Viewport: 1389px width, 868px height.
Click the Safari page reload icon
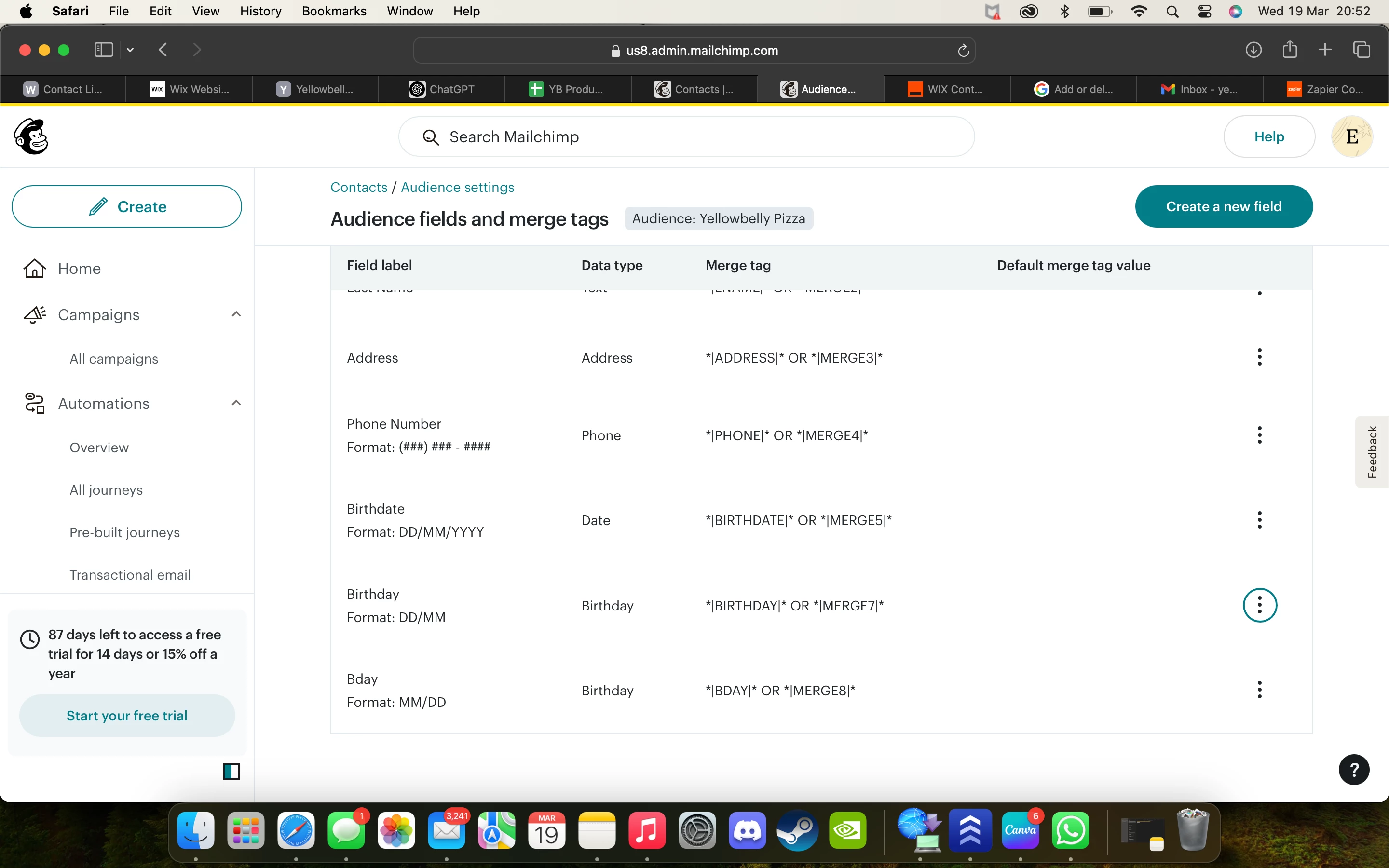point(963,51)
